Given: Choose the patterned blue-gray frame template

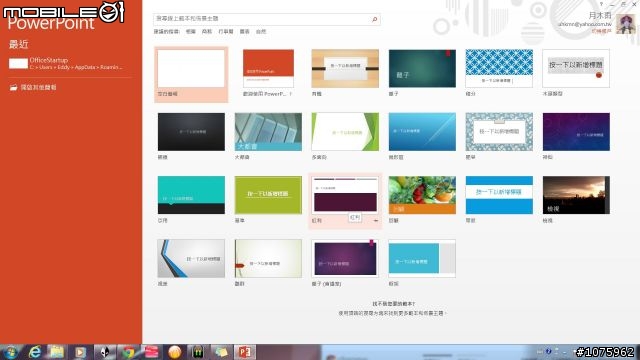Looking at the screenshot, I should point(499,132).
